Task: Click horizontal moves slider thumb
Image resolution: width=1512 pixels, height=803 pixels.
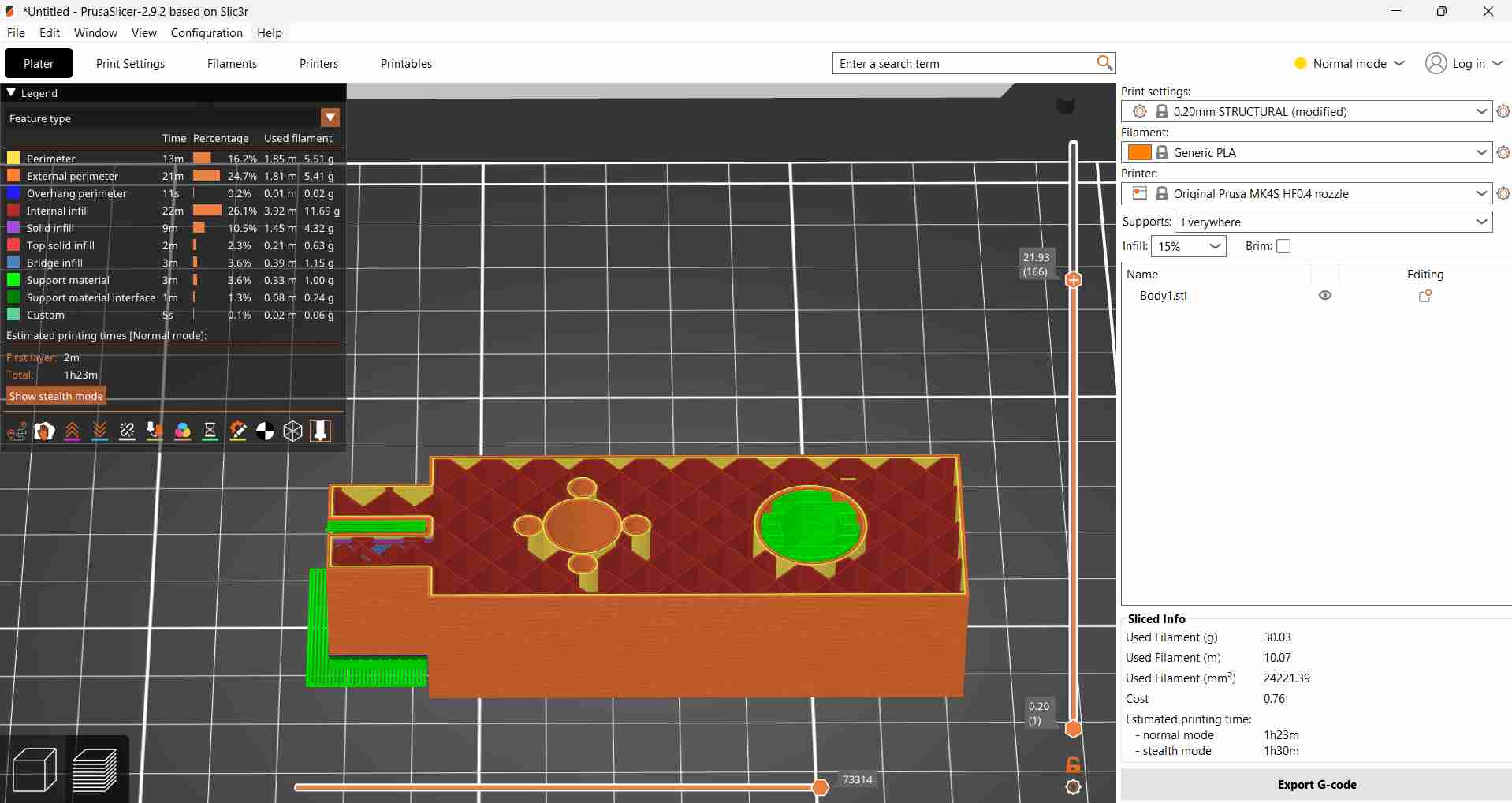Action: click(821, 787)
